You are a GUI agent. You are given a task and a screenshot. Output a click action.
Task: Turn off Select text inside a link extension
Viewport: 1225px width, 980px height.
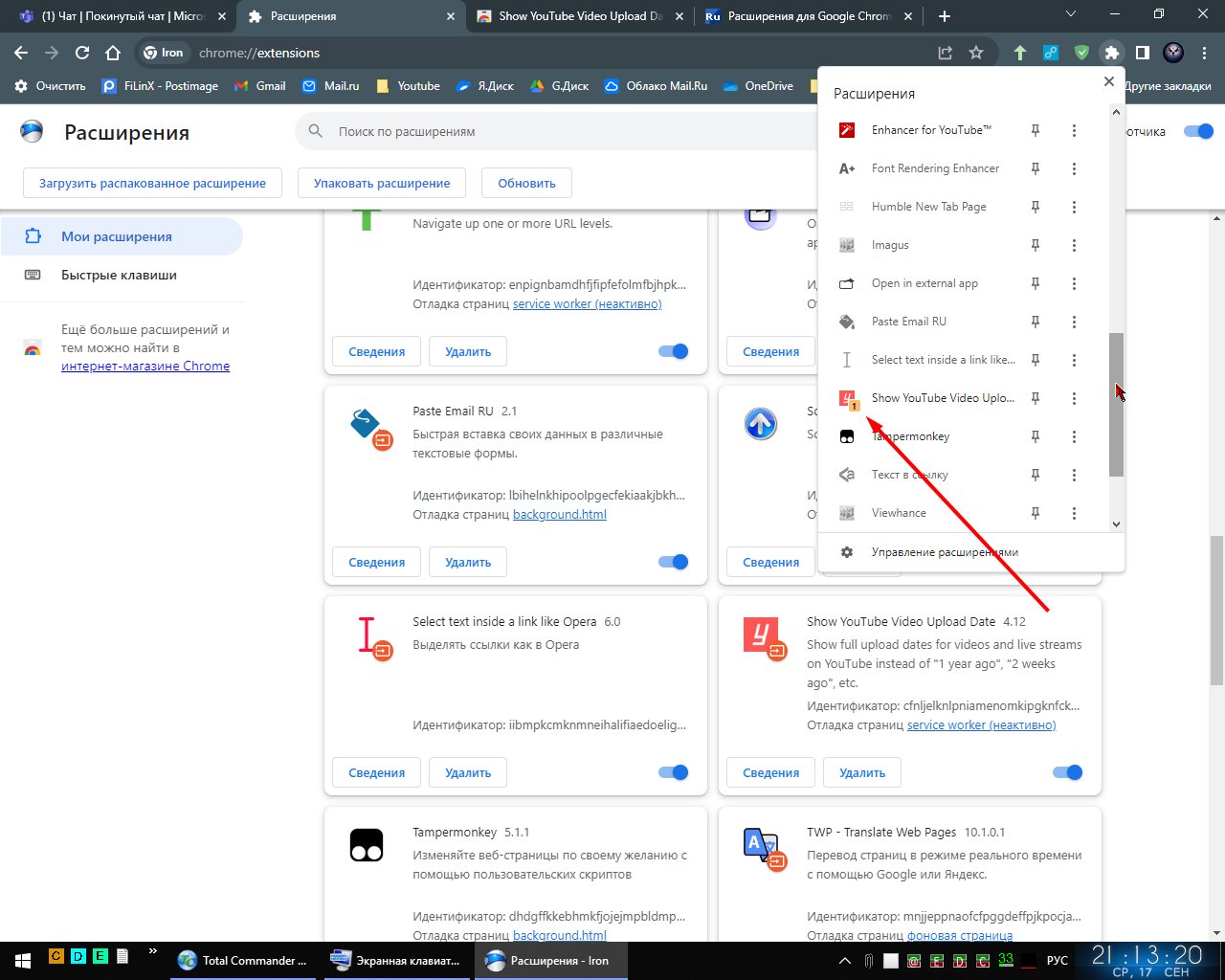(673, 772)
